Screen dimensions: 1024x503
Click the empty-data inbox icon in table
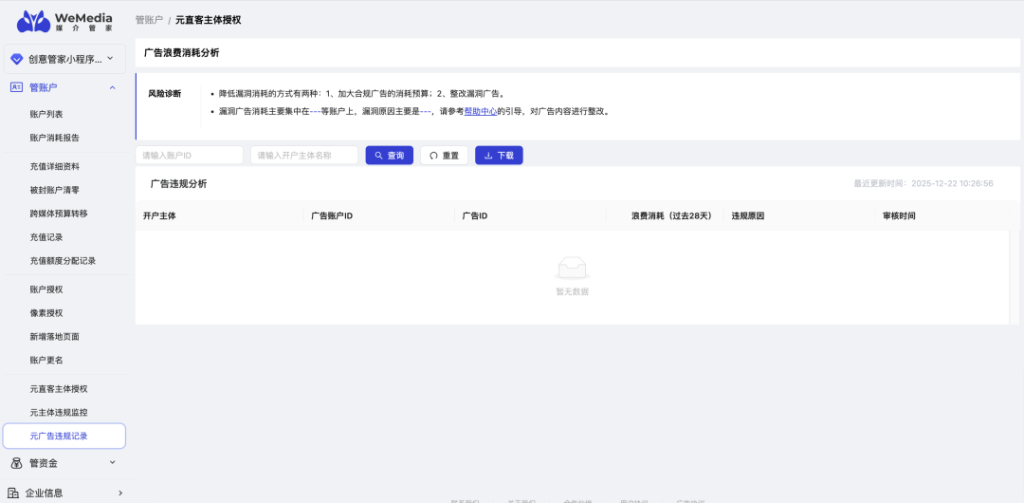(x=572, y=268)
